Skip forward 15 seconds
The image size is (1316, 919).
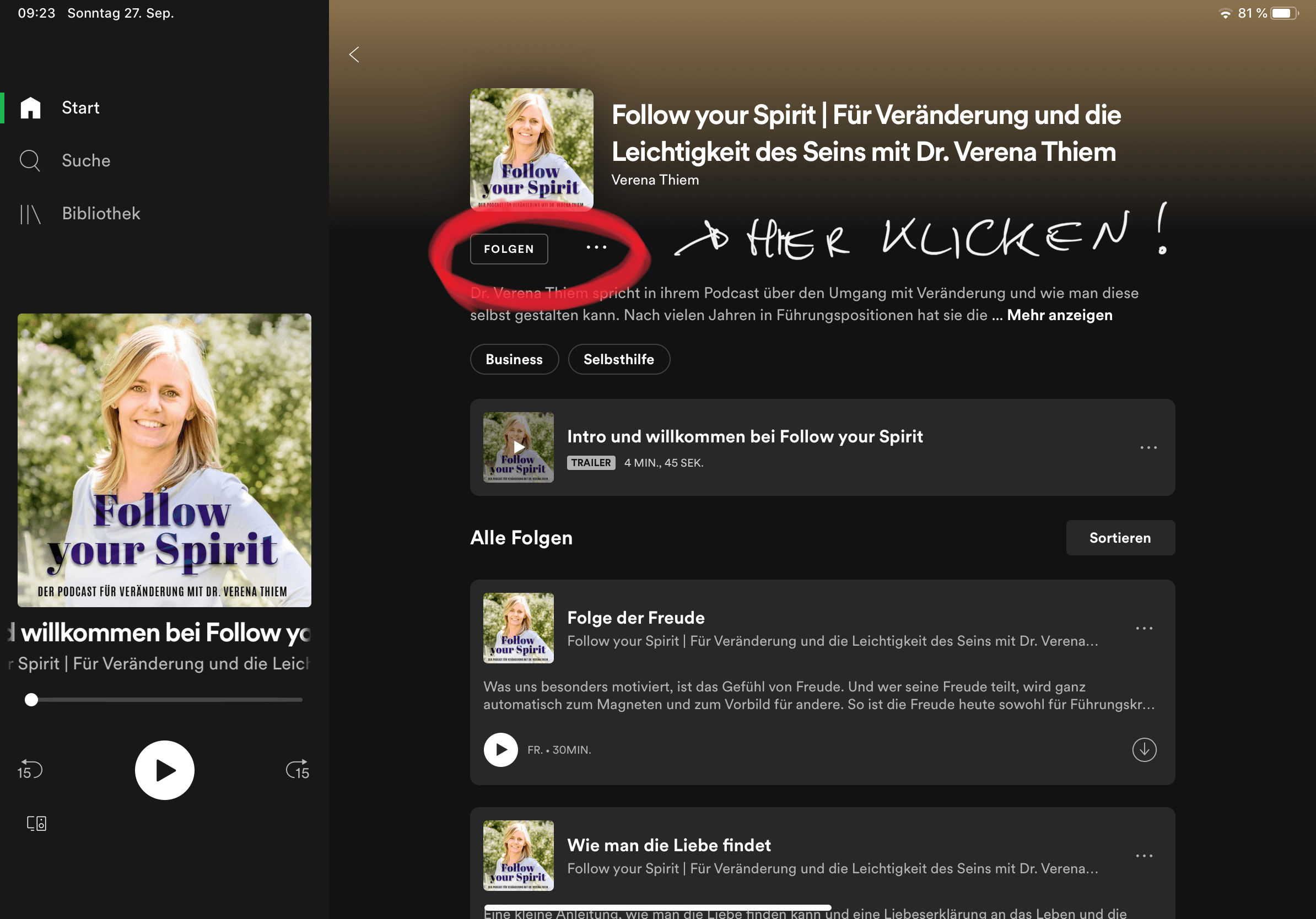click(x=298, y=770)
